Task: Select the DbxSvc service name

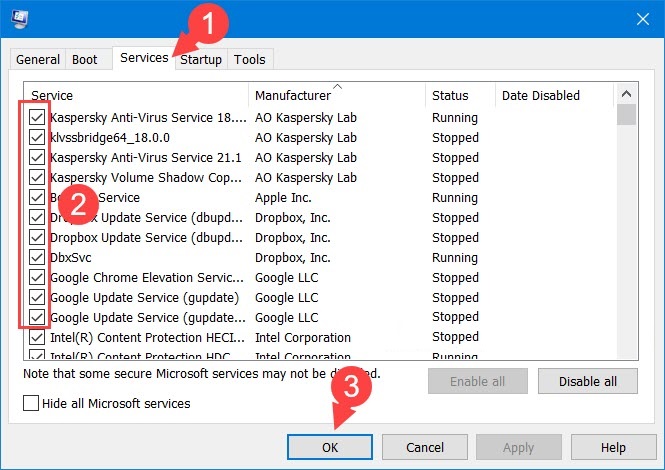Action: pos(71,258)
